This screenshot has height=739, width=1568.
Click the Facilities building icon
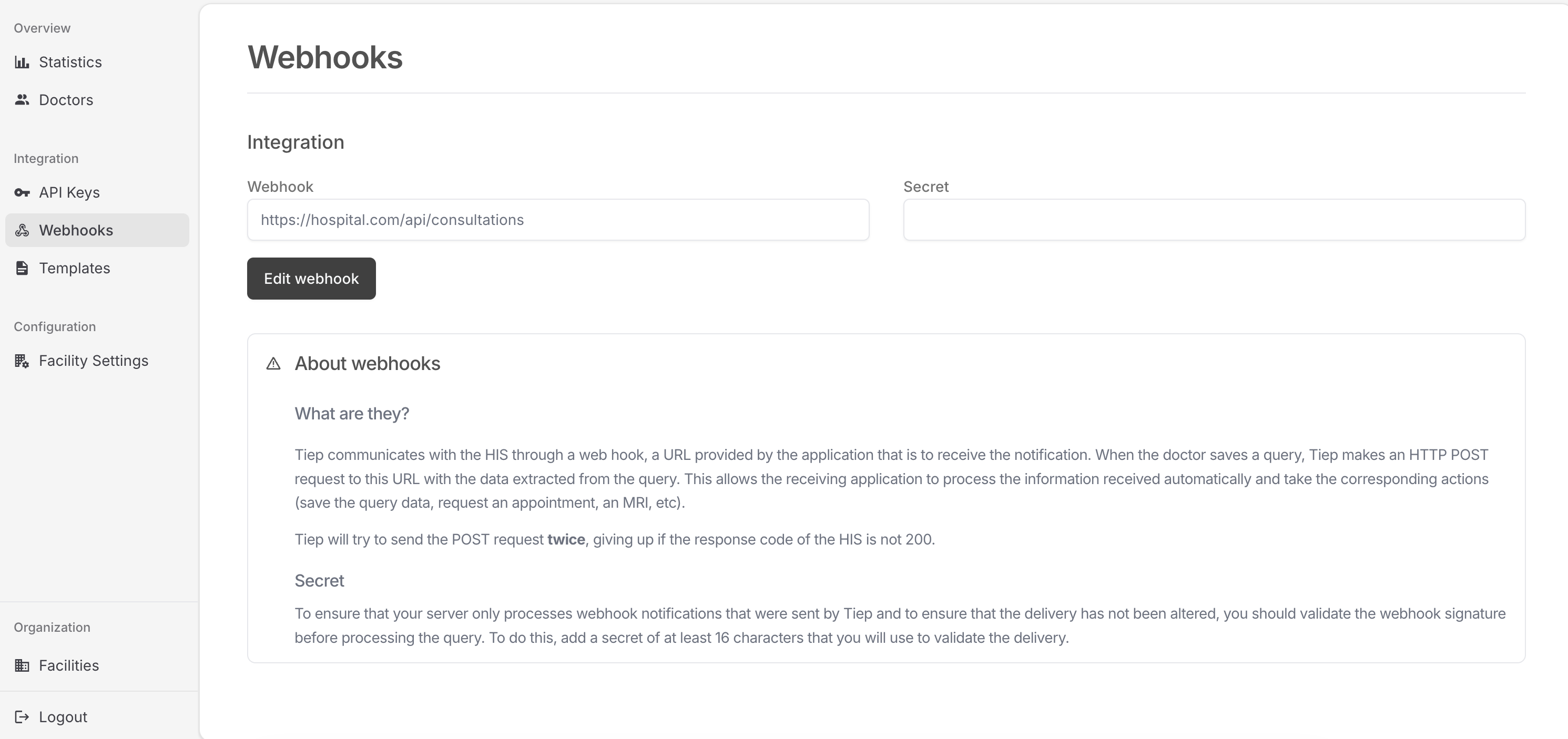point(22,665)
